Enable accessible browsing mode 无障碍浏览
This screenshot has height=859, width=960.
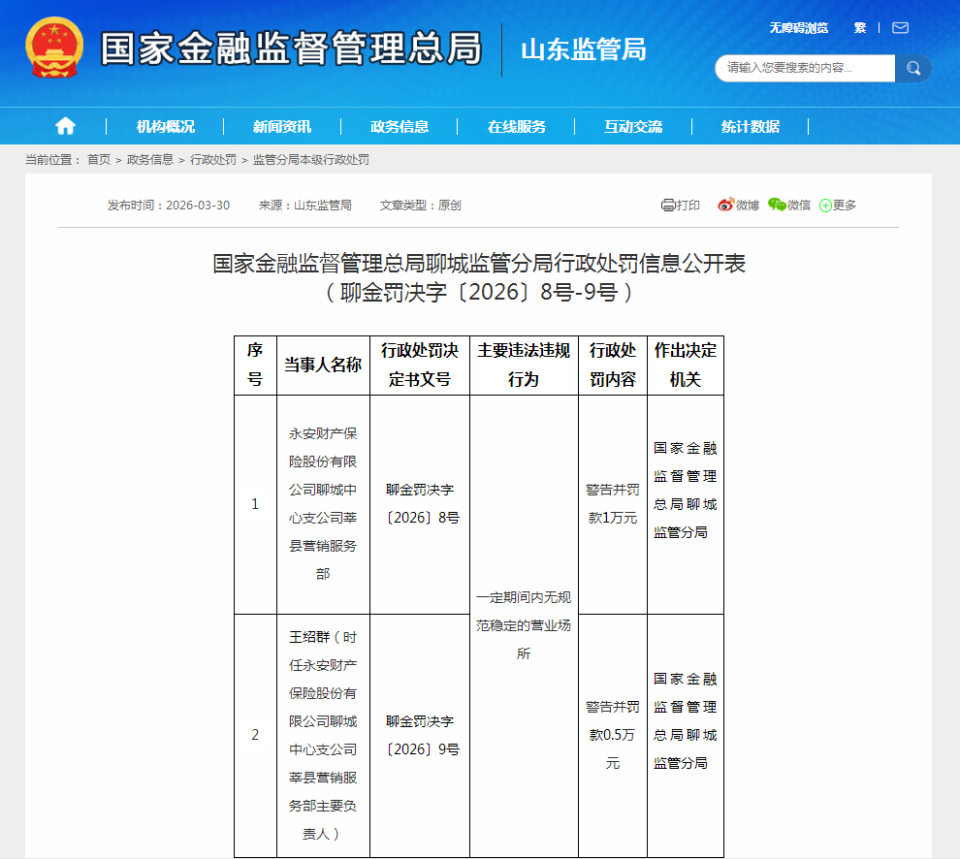point(800,28)
